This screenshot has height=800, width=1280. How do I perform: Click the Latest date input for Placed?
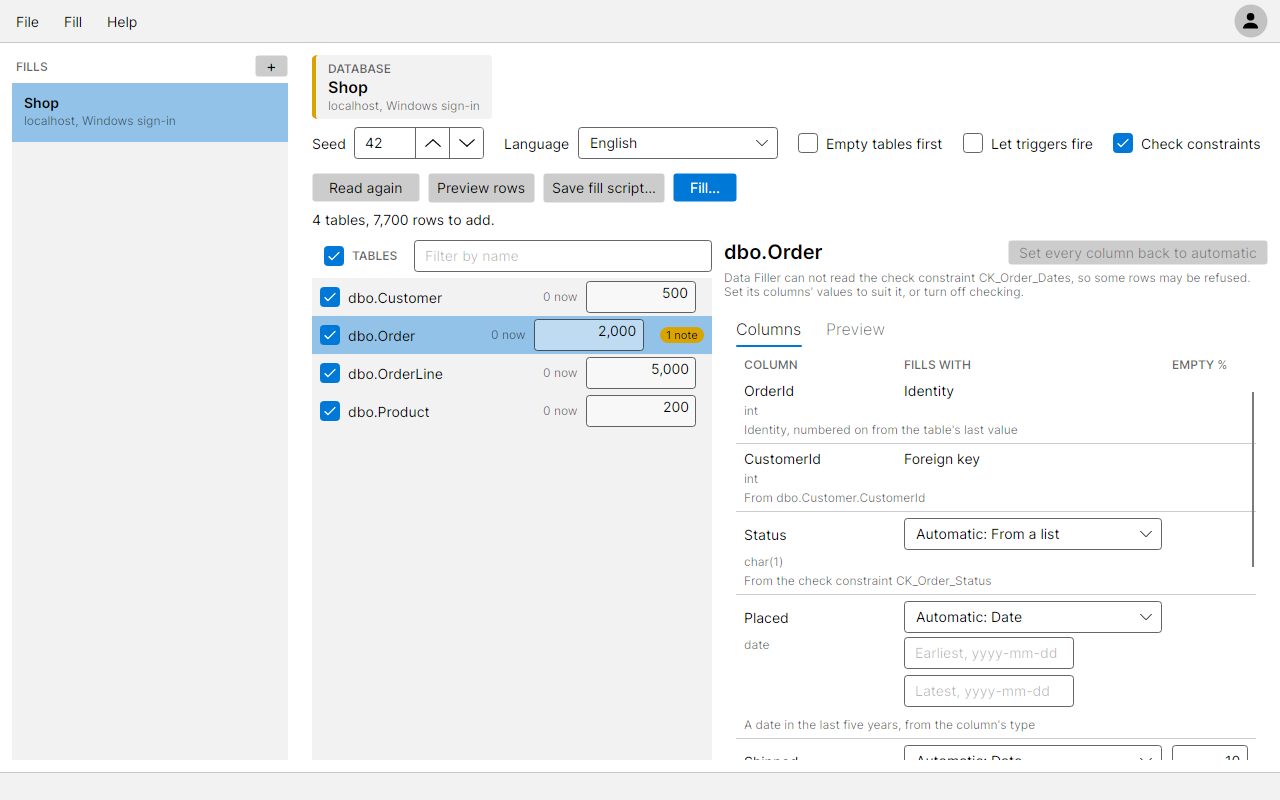click(x=989, y=691)
